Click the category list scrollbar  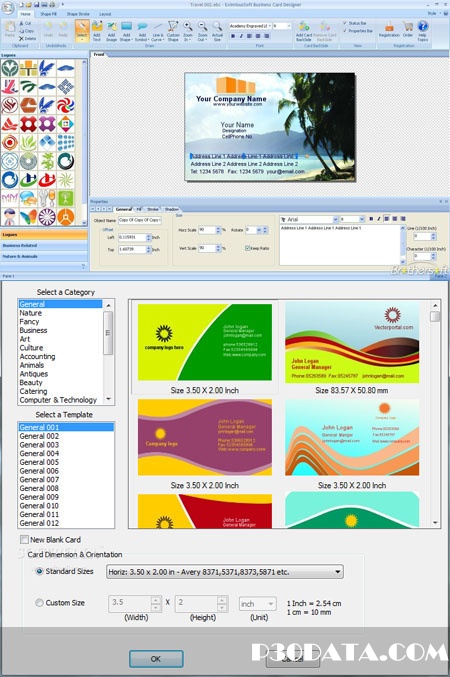pos(108,352)
